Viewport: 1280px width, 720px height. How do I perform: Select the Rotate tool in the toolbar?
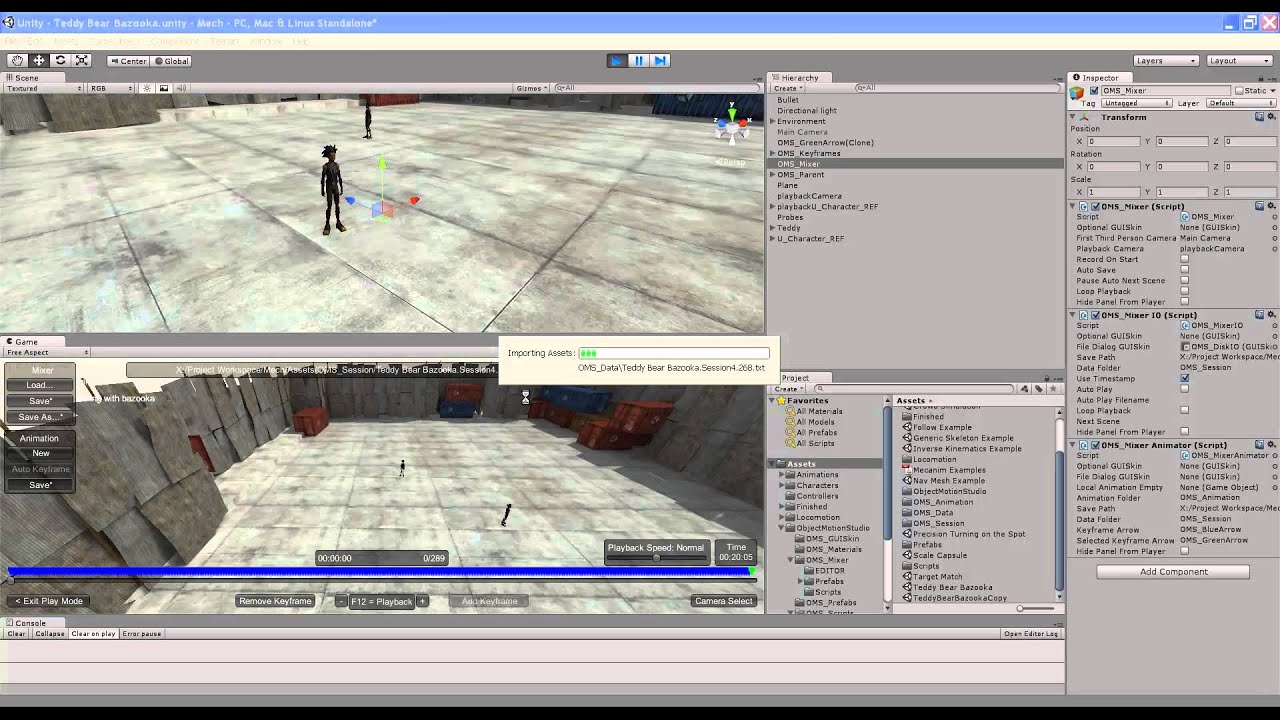[60, 61]
